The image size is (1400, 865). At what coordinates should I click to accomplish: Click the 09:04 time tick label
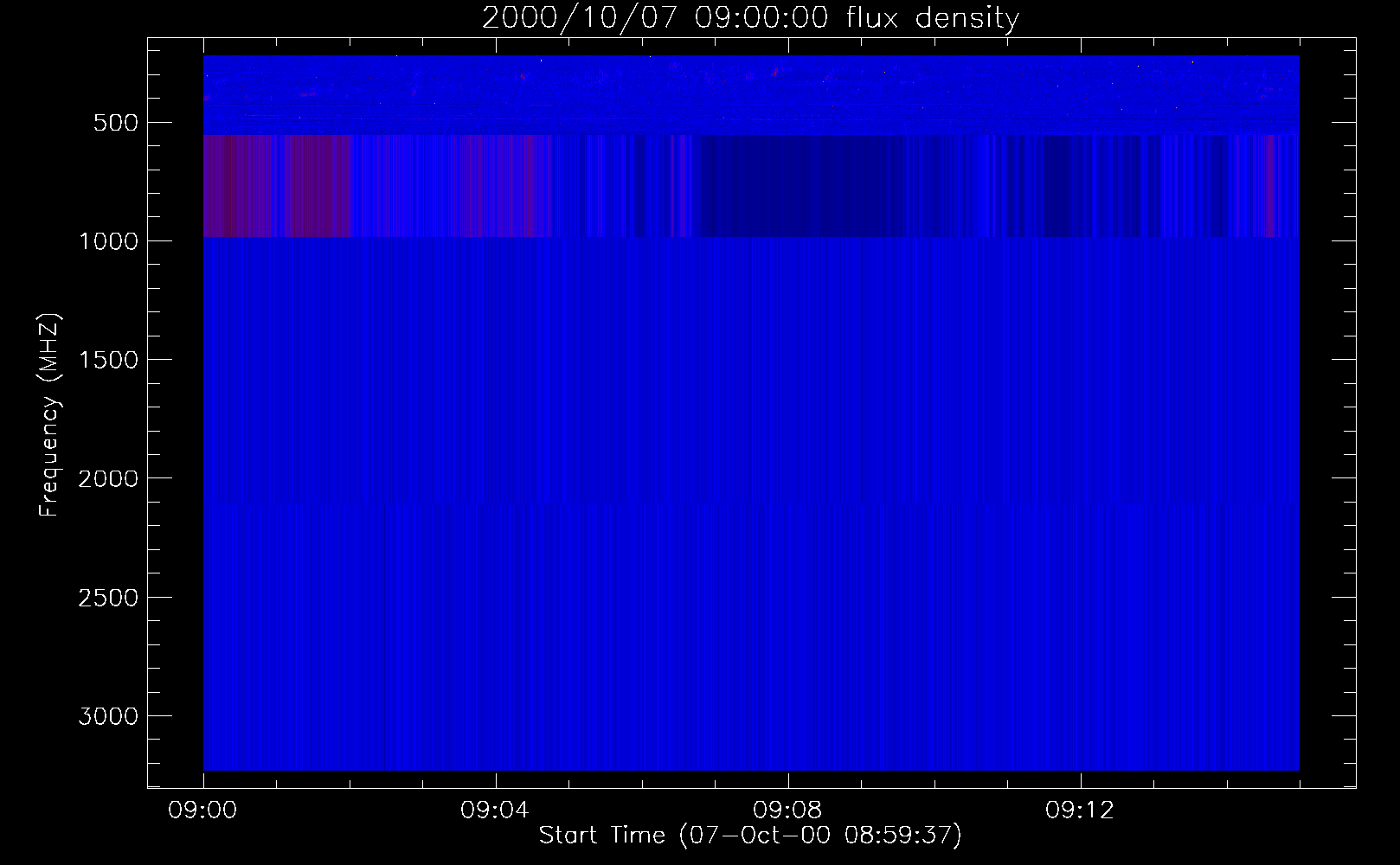pyautogui.click(x=495, y=811)
